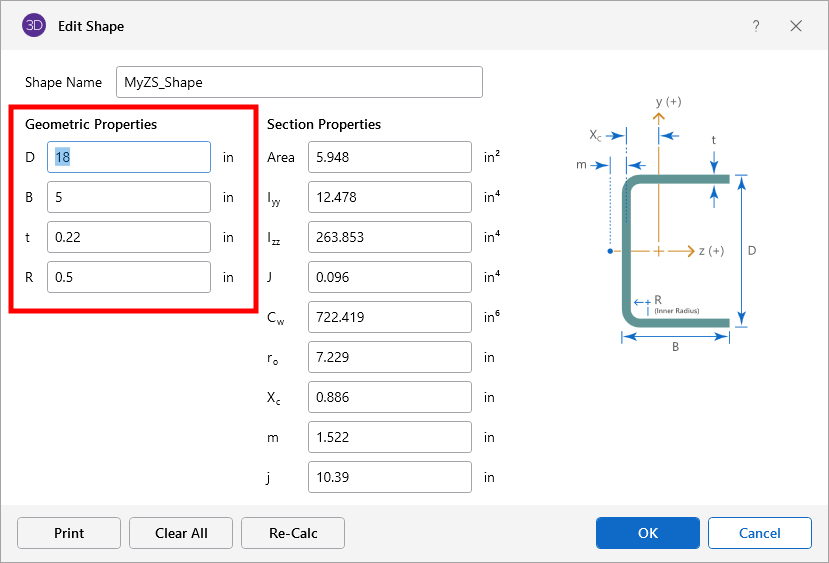The height and width of the screenshot is (563, 829).
Task: Click the Shape Name text field
Action: tap(299, 83)
